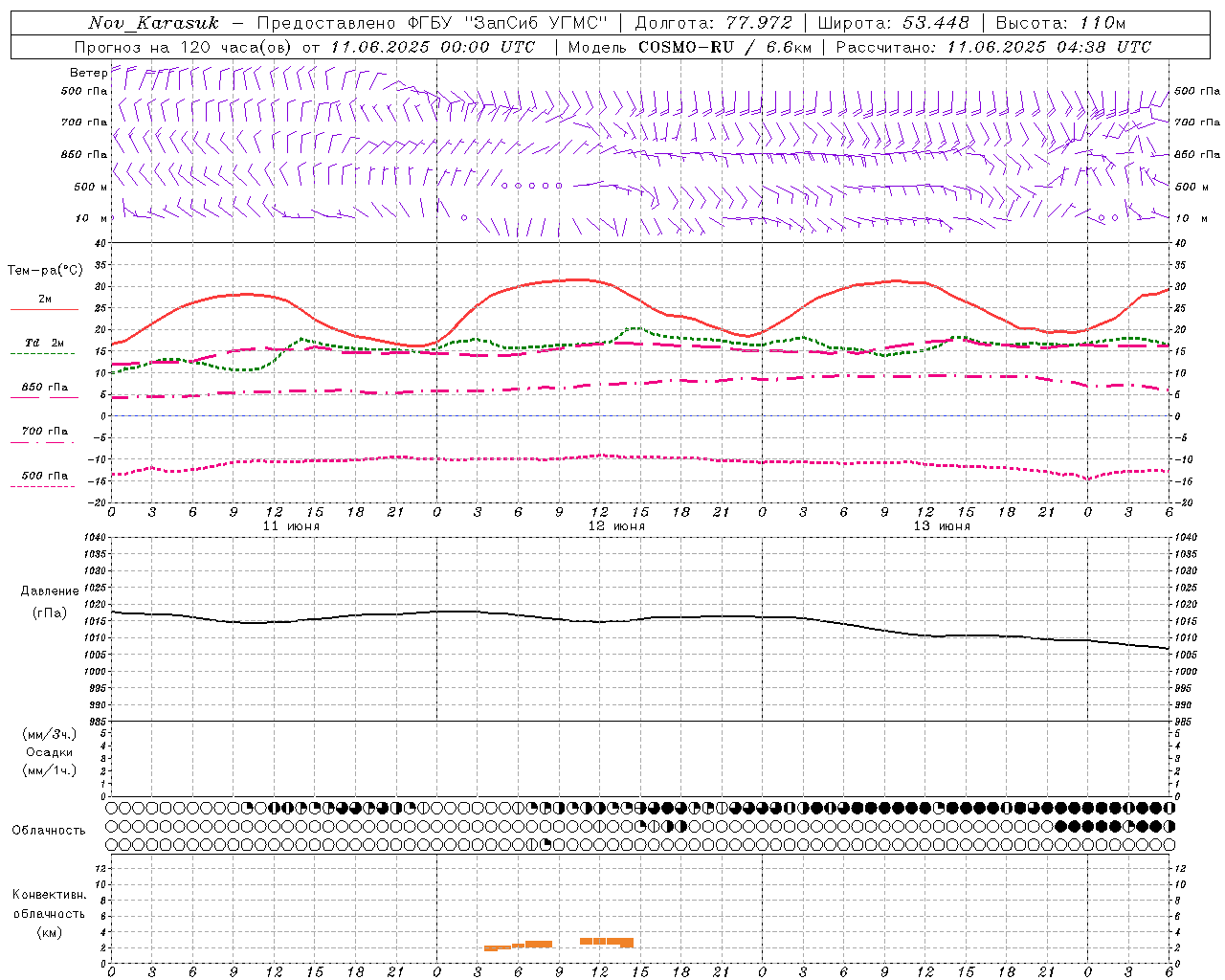Screen dimensions: 1225x980
Task: Click the right-side 500 гПа wind level label
Action: point(1197,91)
